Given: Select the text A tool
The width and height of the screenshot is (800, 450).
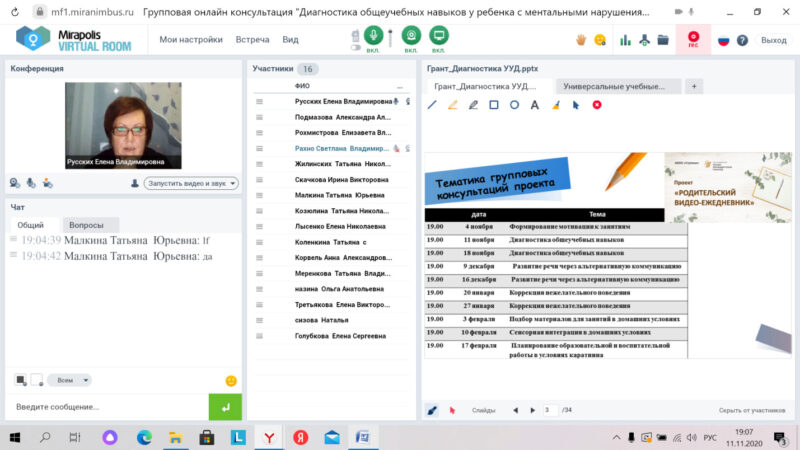Looking at the screenshot, I should click(535, 105).
